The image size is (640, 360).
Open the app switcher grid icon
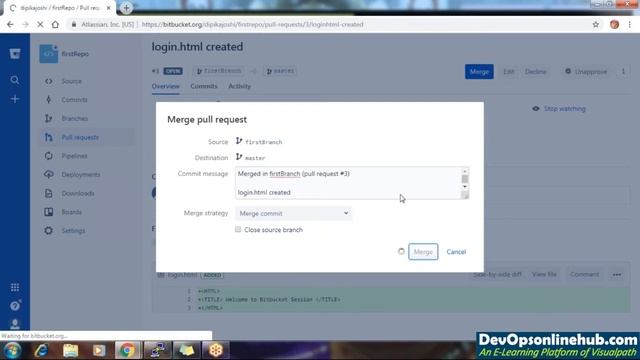[x=15, y=287]
